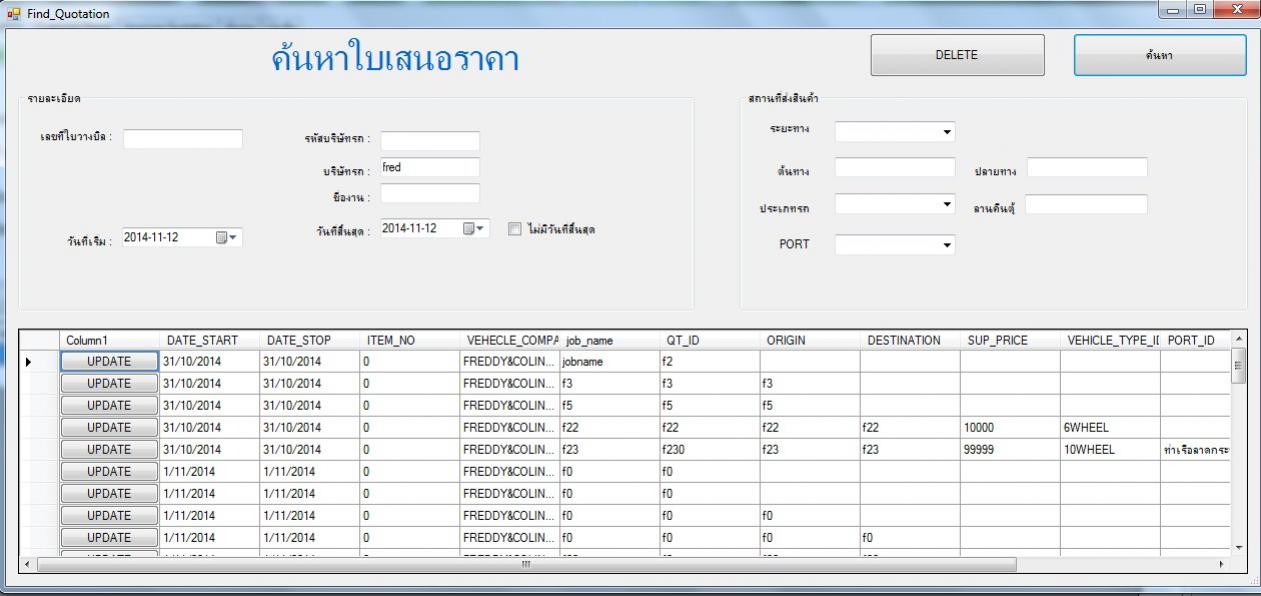Image resolution: width=1261 pixels, height=596 pixels.
Task: Click the grid's horizontal scrollbar thumb
Action: click(525, 564)
